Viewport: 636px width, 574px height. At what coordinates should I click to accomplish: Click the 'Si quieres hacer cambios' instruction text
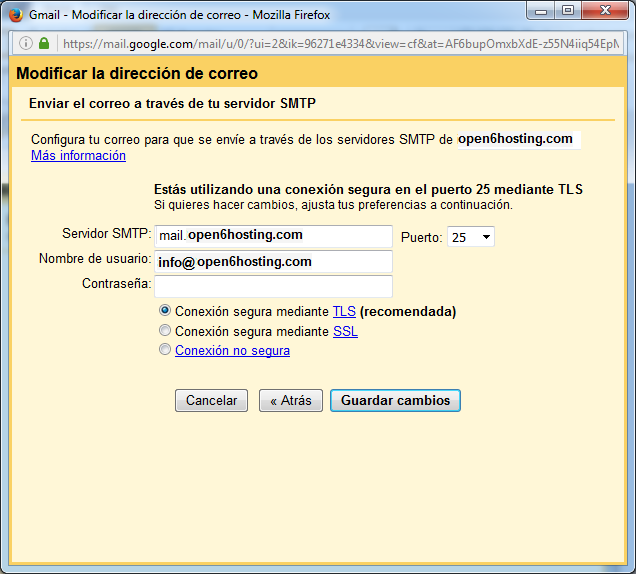coord(333,205)
